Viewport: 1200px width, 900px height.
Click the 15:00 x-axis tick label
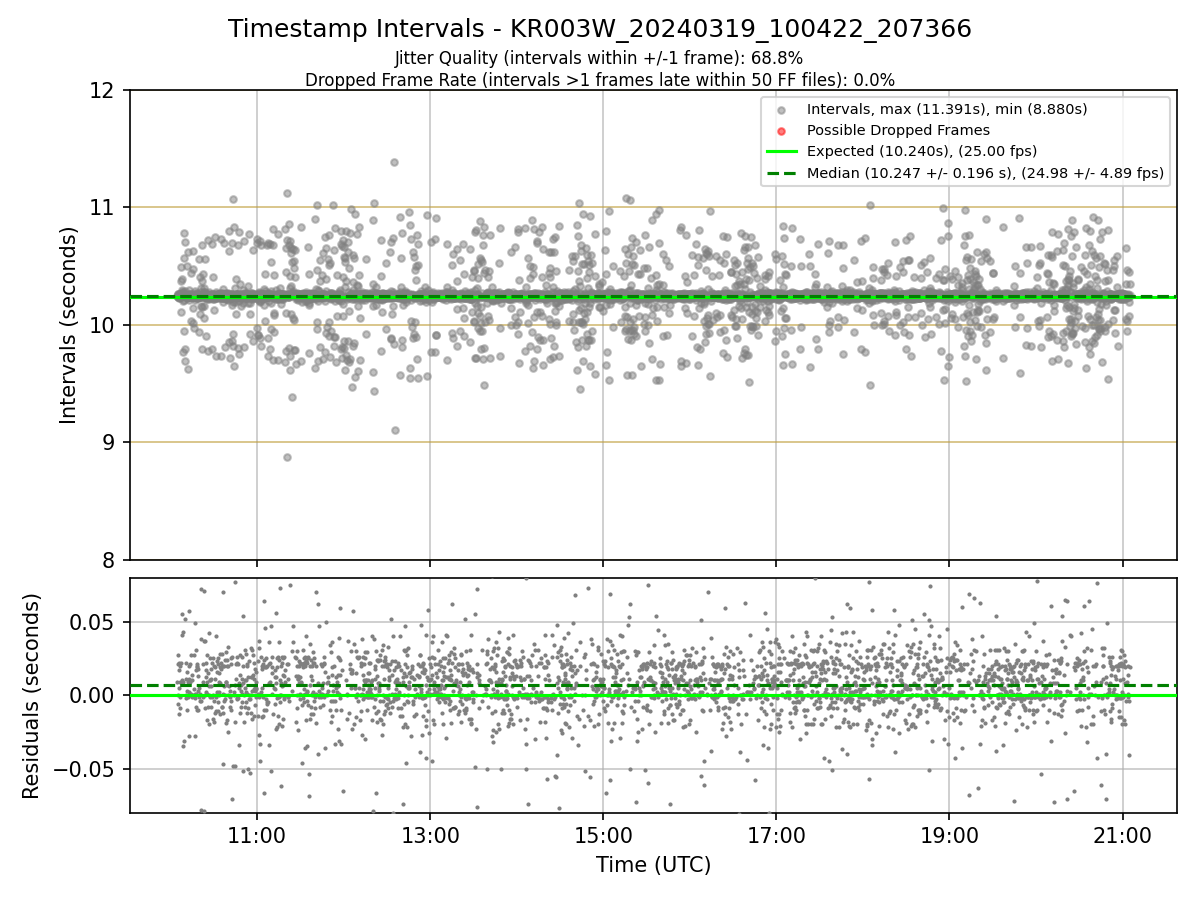tap(603, 834)
